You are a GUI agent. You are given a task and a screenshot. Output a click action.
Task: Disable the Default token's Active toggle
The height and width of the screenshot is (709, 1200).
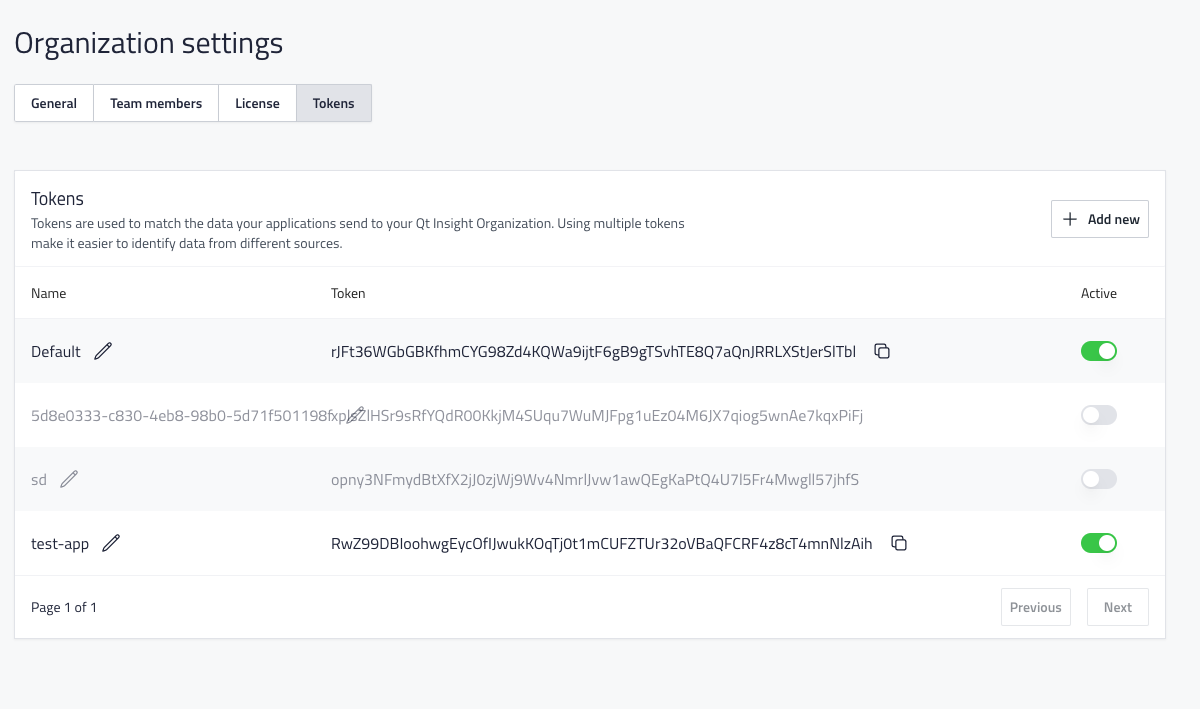pyautogui.click(x=1098, y=351)
